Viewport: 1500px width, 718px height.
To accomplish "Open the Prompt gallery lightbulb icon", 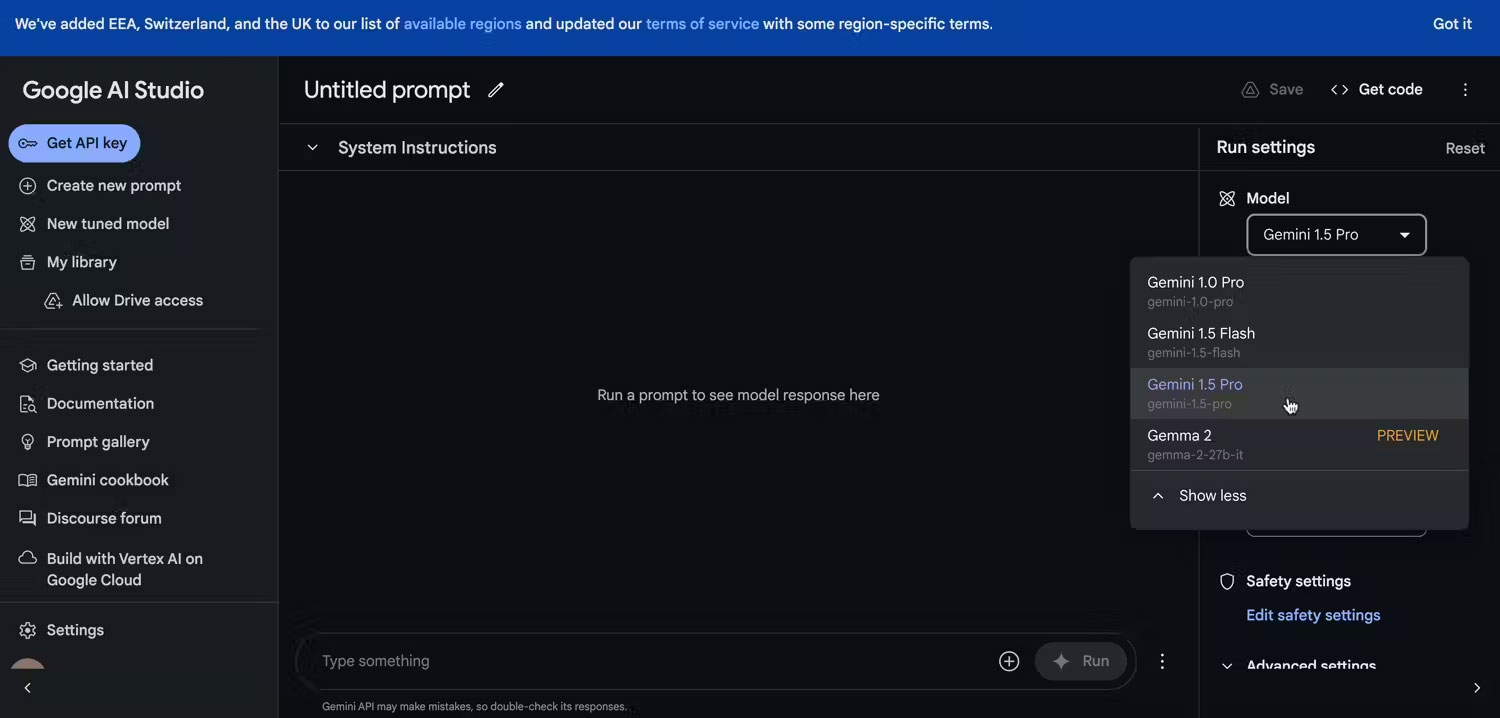I will pos(27,441).
